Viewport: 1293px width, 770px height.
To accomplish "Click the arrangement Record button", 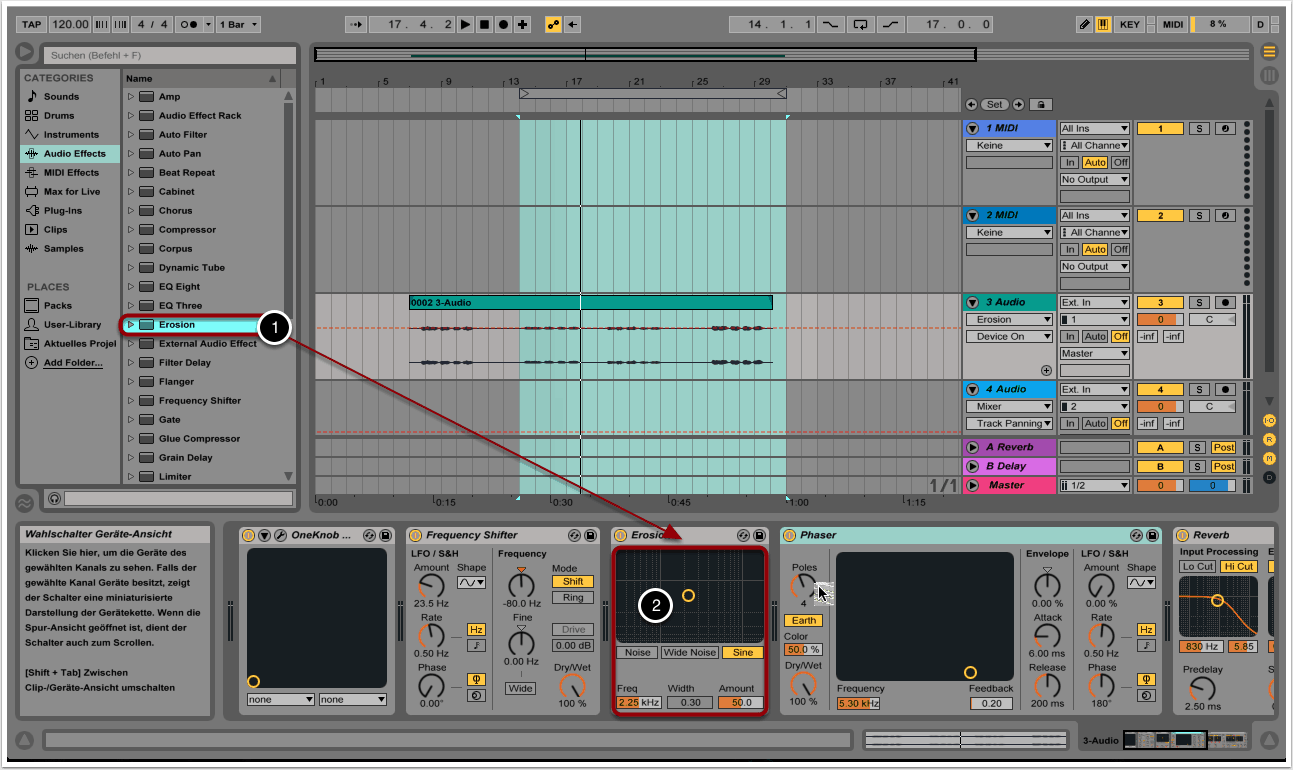I will [x=503, y=24].
